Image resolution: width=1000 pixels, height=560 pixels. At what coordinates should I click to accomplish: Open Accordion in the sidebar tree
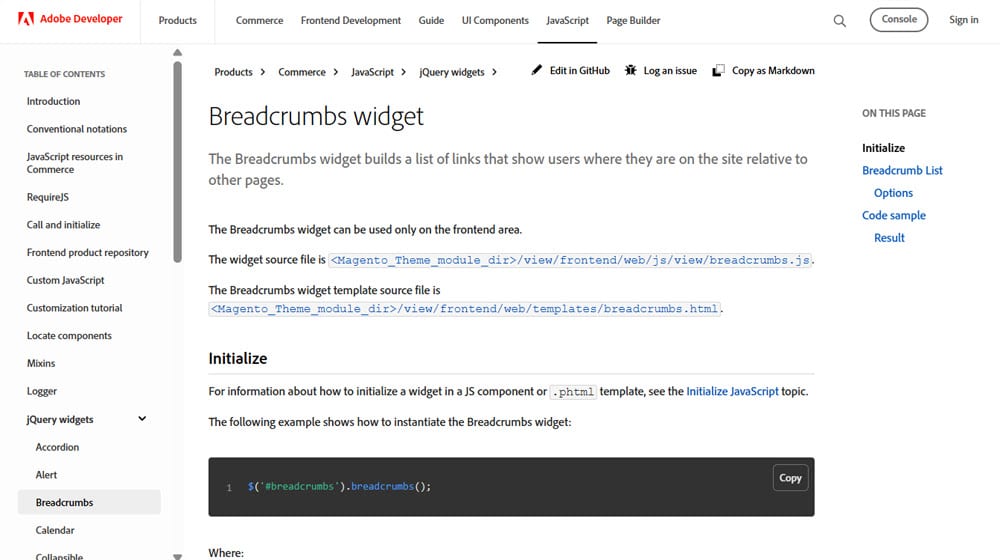tap(57, 447)
